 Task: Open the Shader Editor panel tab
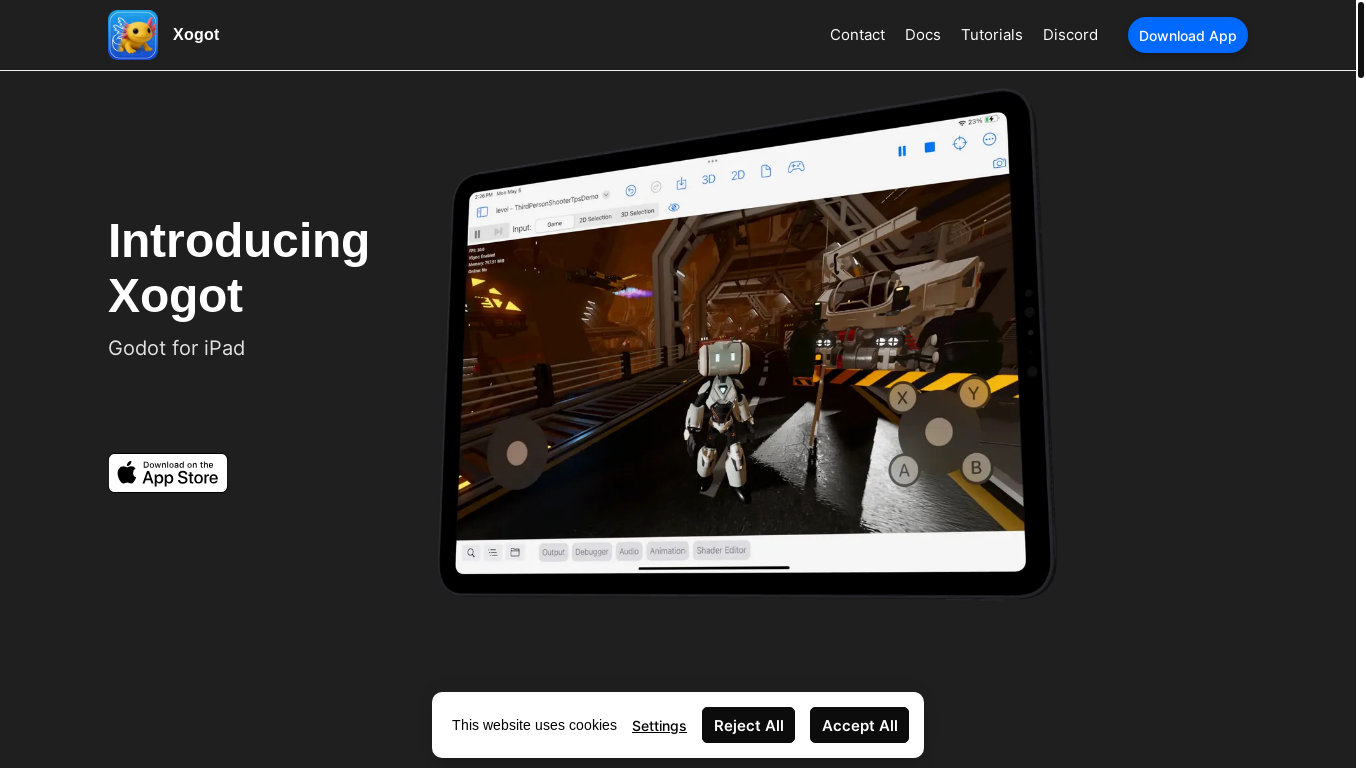click(x=721, y=550)
